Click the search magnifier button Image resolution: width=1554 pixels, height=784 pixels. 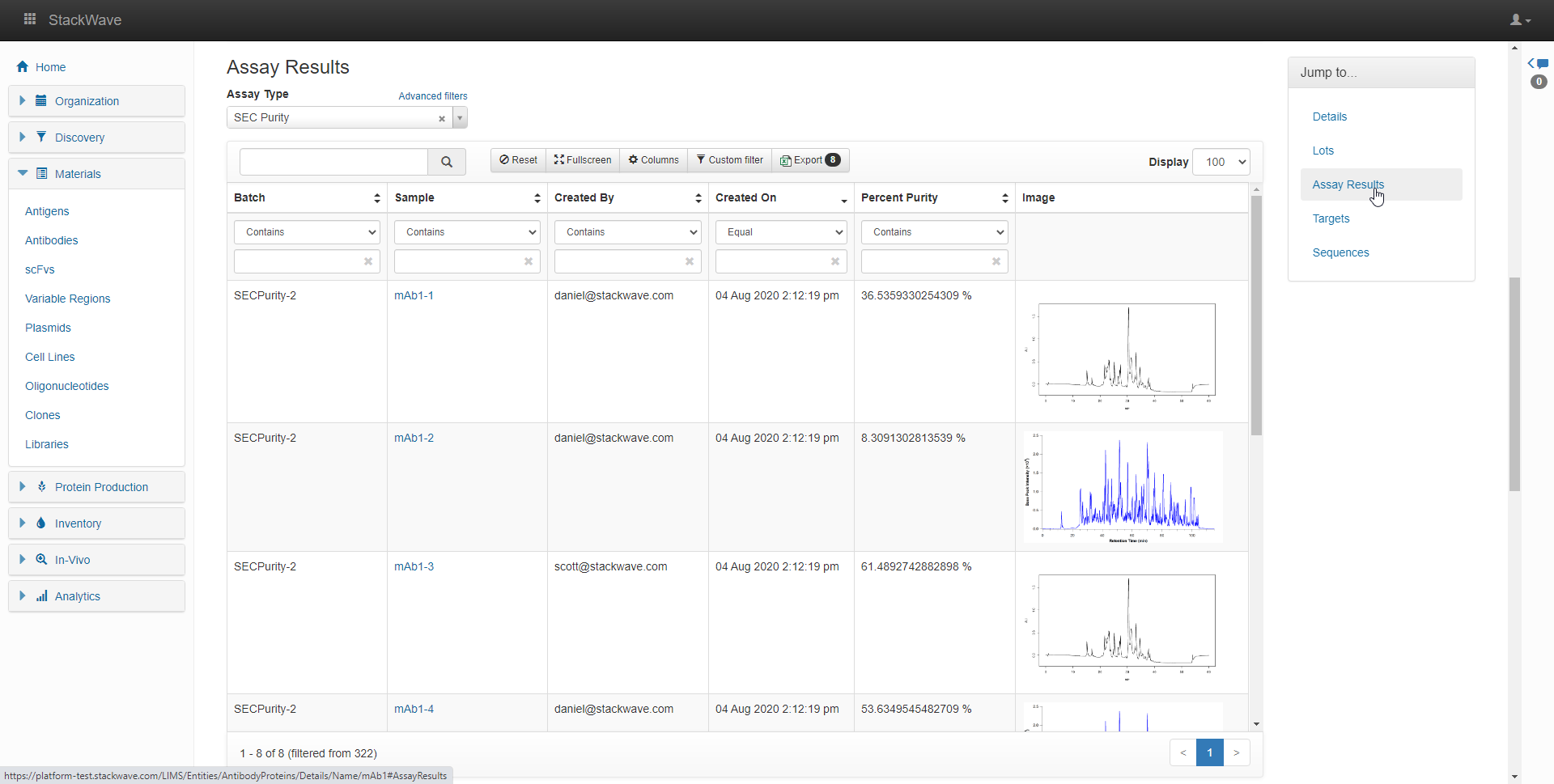[447, 162]
